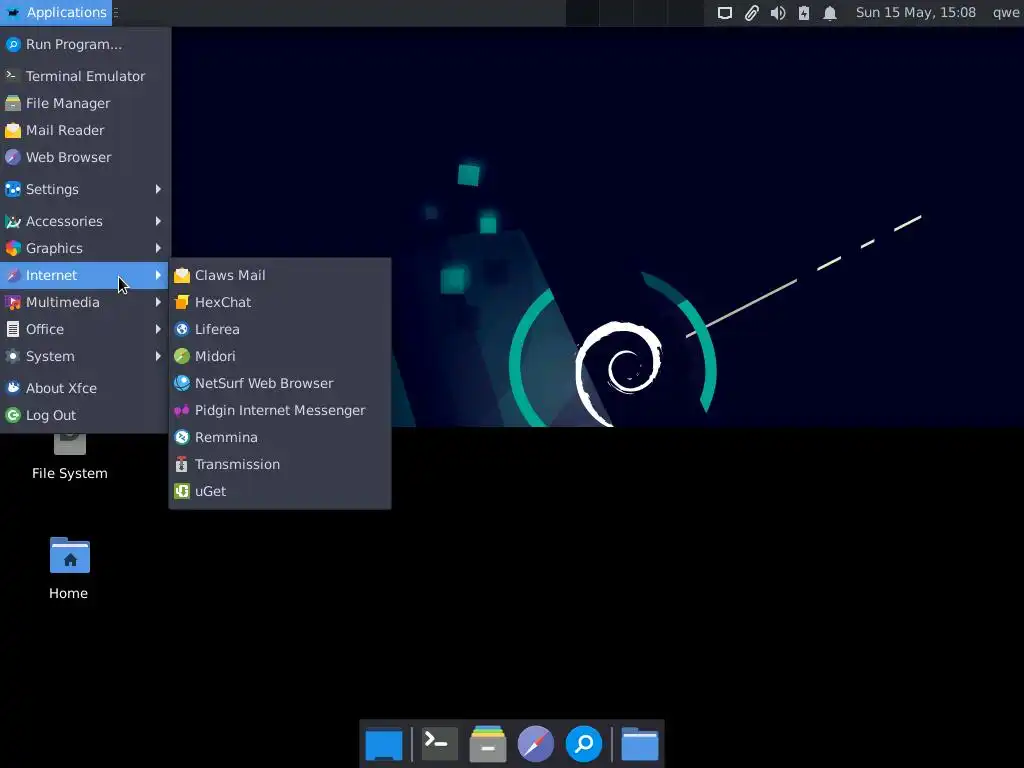The height and width of the screenshot is (768, 1024).
Task: Click the Applications menu button
Action: pyautogui.click(x=56, y=12)
